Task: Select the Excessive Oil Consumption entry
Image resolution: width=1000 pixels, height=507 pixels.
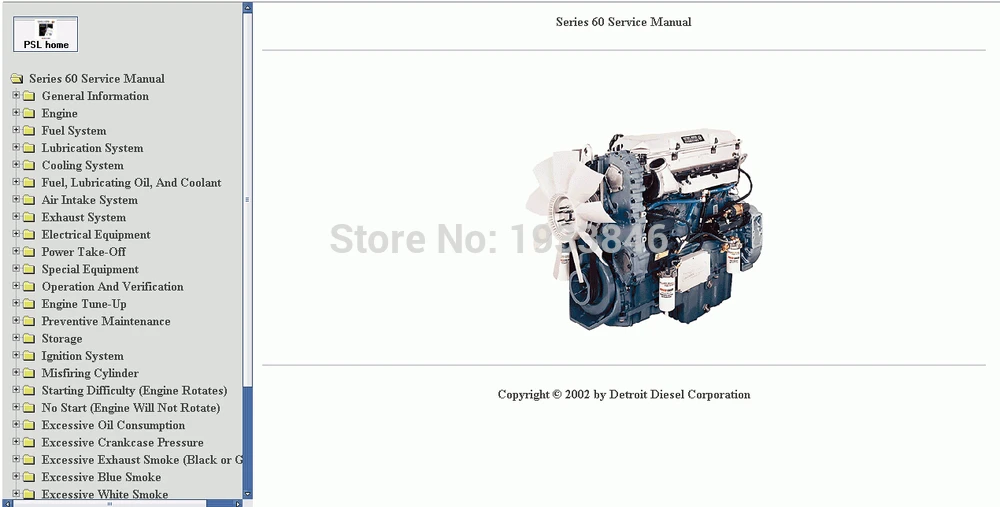Action: 113,425
